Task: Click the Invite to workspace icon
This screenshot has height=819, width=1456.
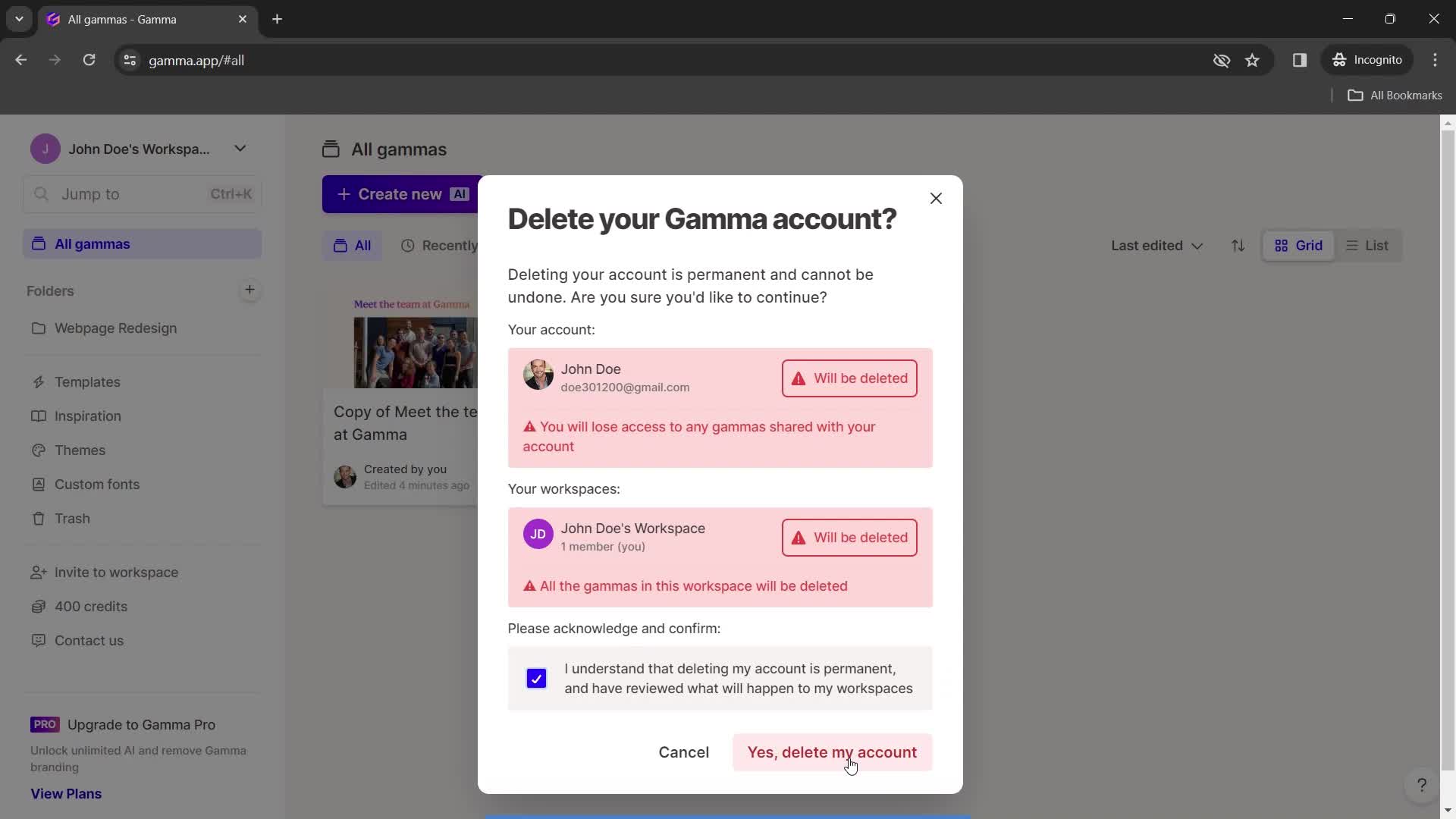Action: pyautogui.click(x=37, y=573)
